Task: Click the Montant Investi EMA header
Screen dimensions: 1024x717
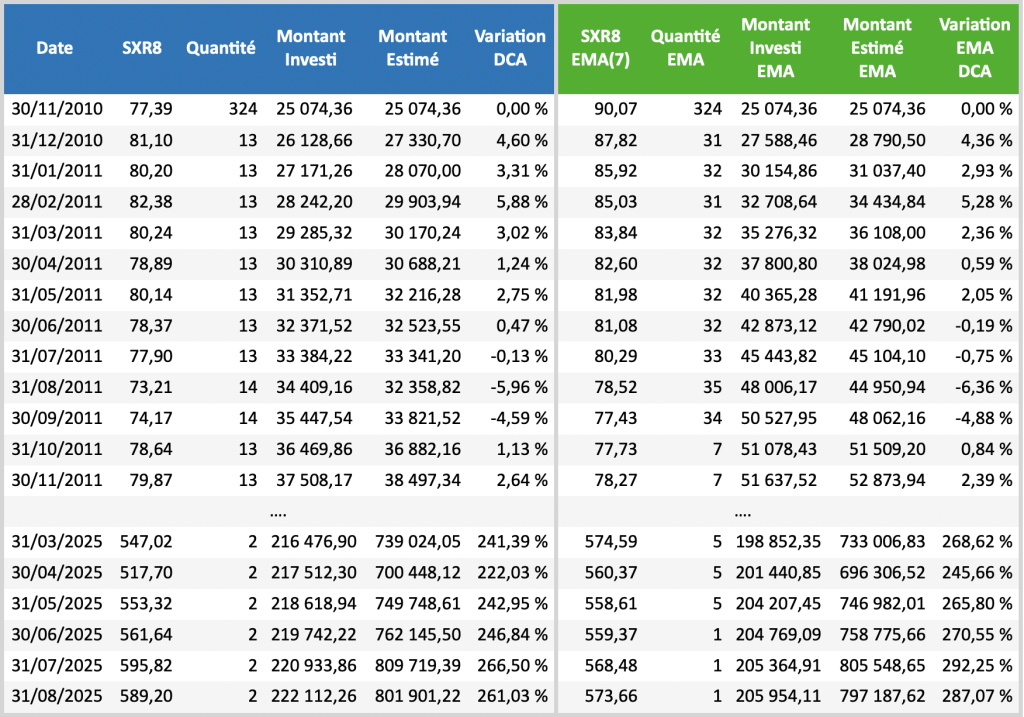Action: point(776,47)
